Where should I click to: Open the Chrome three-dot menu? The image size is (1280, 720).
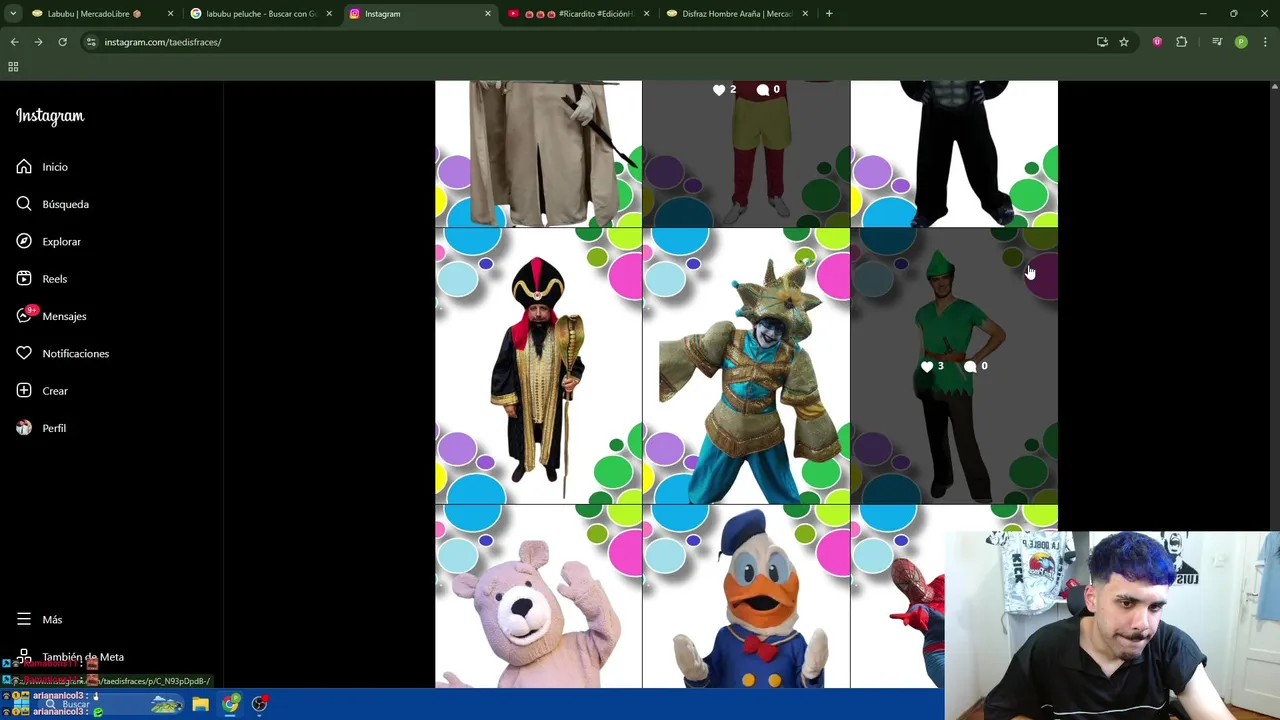(x=1266, y=42)
